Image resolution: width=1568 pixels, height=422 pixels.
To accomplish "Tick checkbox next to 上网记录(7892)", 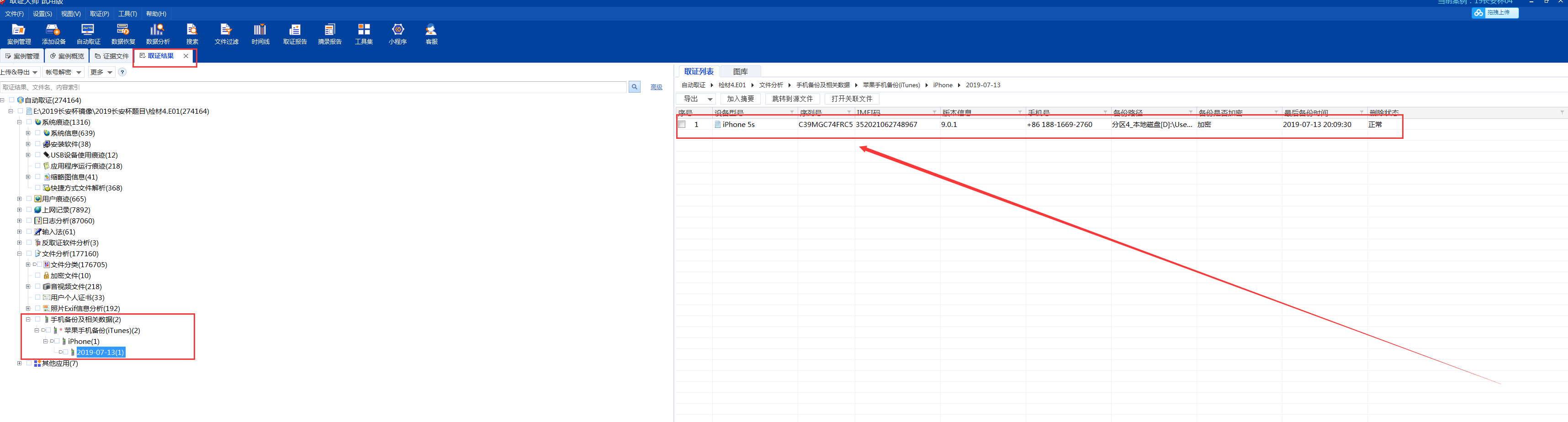I will [29, 210].
